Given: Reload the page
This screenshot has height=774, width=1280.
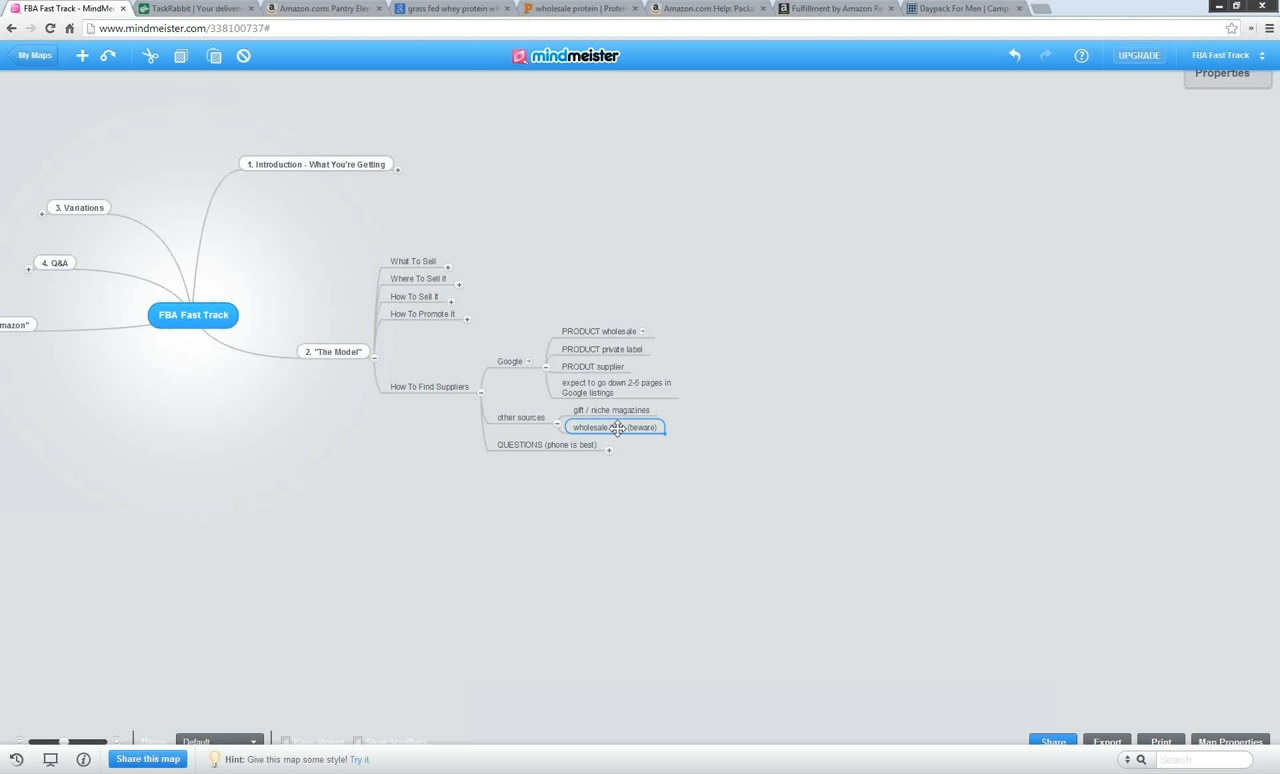Looking at the screenshot, I should [x=50, y=28].
